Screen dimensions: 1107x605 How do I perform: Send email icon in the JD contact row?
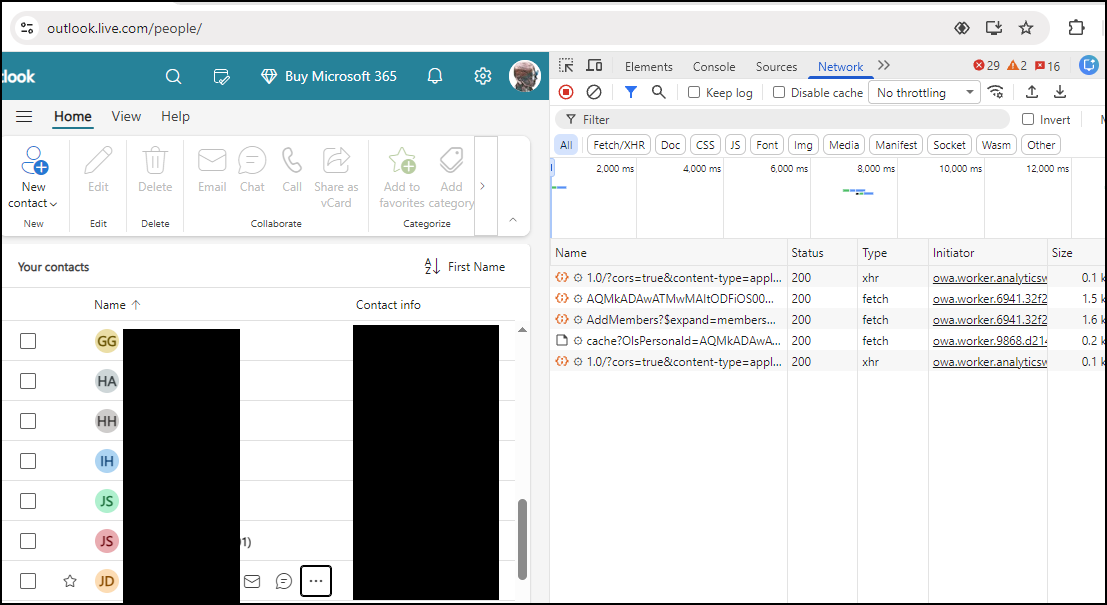tap(252, 581)
